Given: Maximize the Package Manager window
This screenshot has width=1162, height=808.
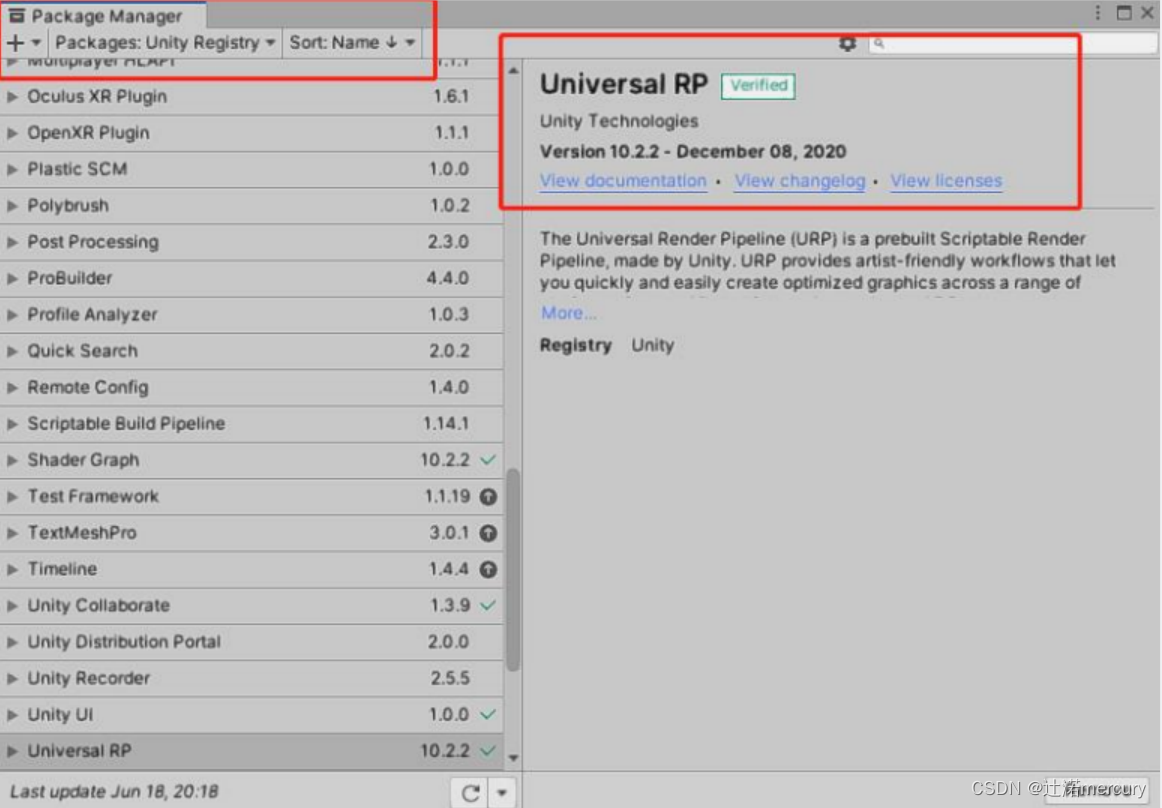Looking at the screenshot, I should tap(1124, 13).
